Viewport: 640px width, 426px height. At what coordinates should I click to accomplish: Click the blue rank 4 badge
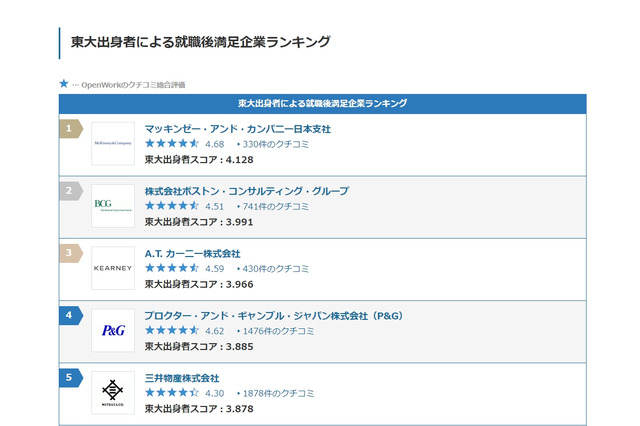click(x=71, y=315)
